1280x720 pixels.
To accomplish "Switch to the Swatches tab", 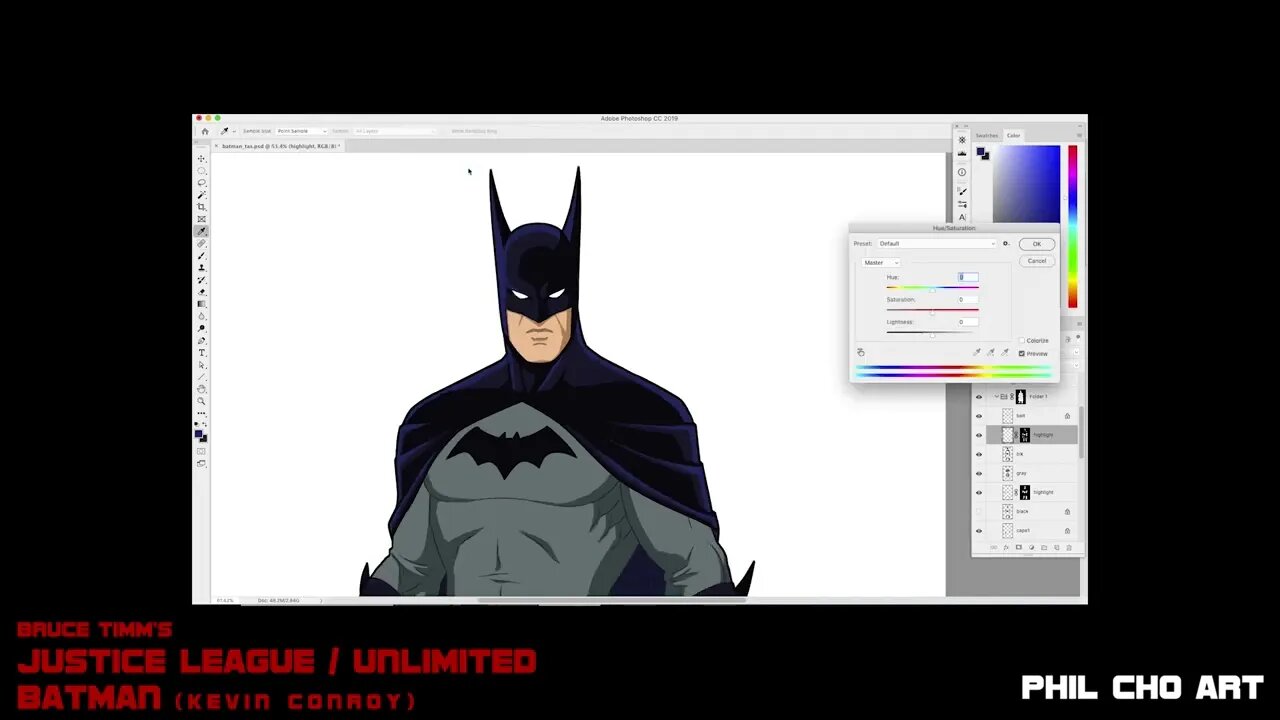I will 987,135.
